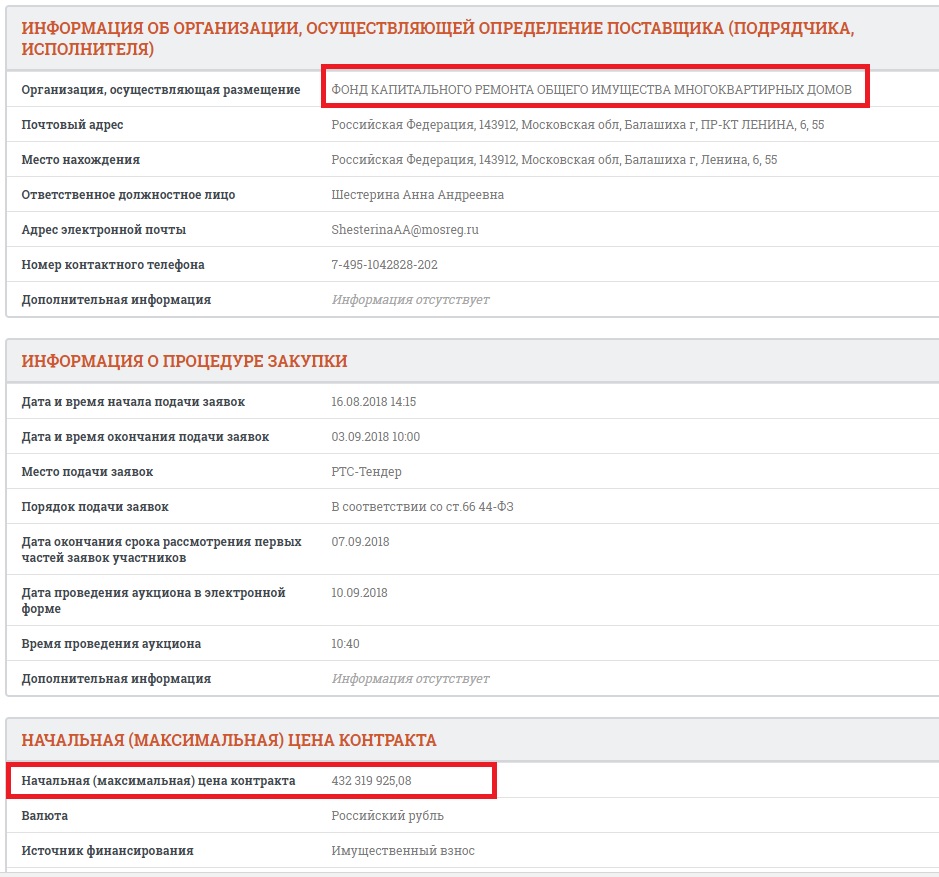939x877 pixels.
Task: Click the 'Почтовый адрес' label
Action: click(x=72, y=125)
